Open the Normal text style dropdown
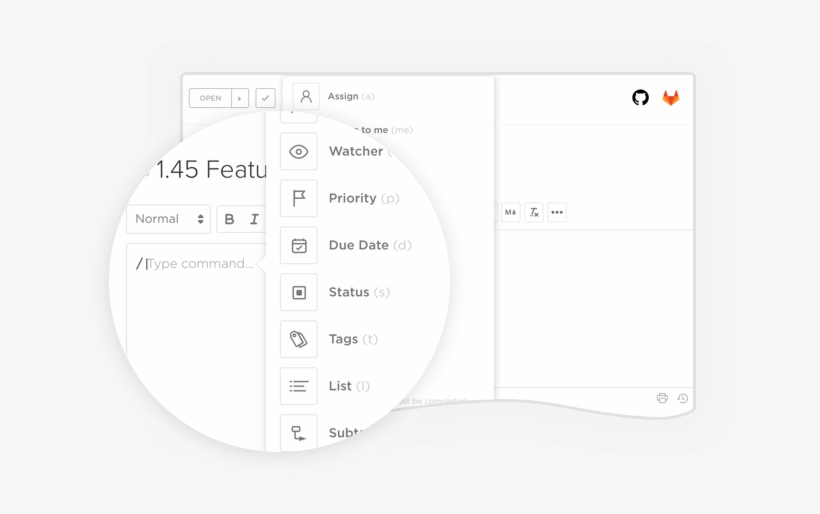 pyautogui.click(x=168, y=219)
